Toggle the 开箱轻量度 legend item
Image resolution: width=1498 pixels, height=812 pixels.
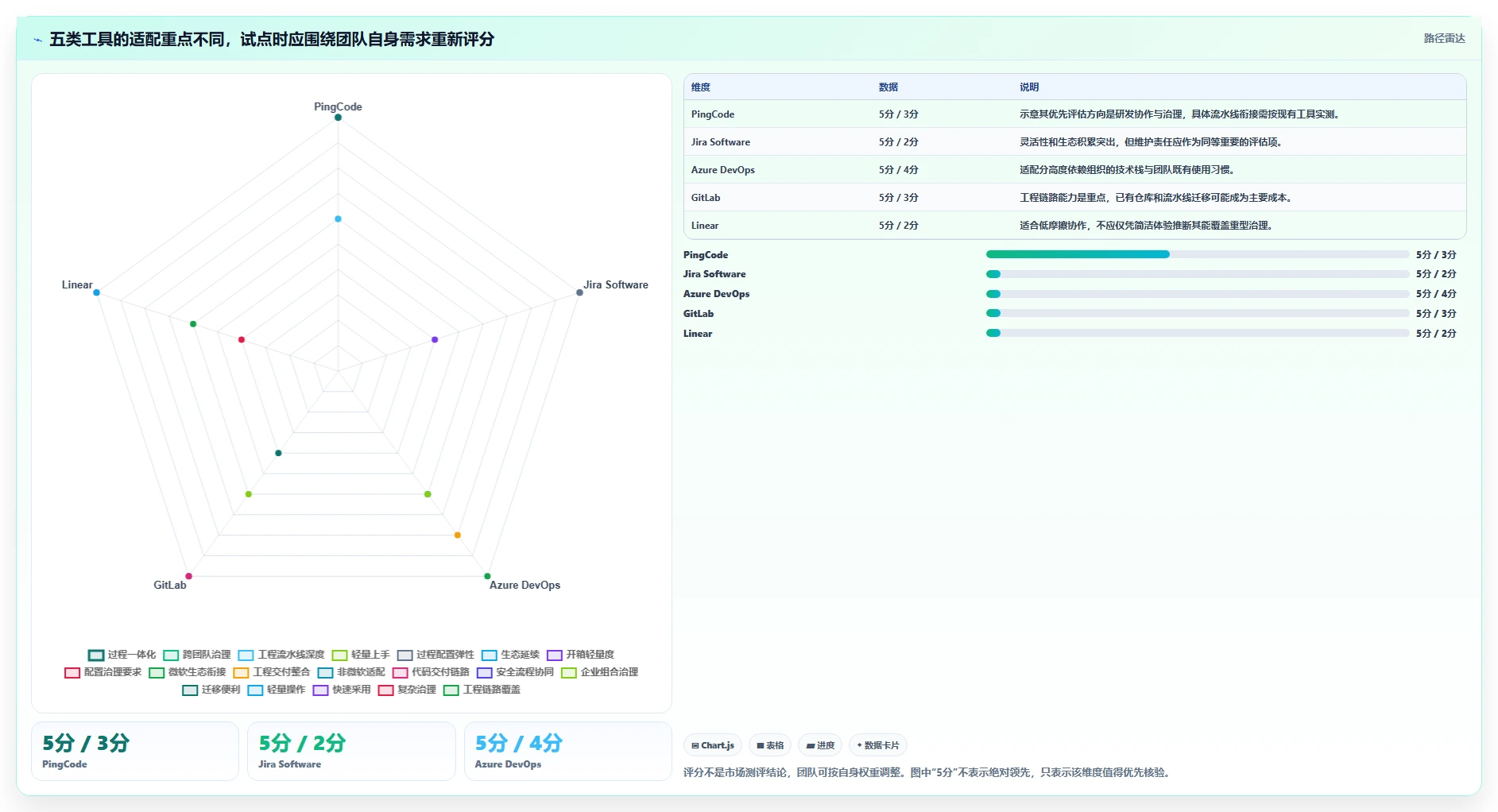(x=580, y=655)
